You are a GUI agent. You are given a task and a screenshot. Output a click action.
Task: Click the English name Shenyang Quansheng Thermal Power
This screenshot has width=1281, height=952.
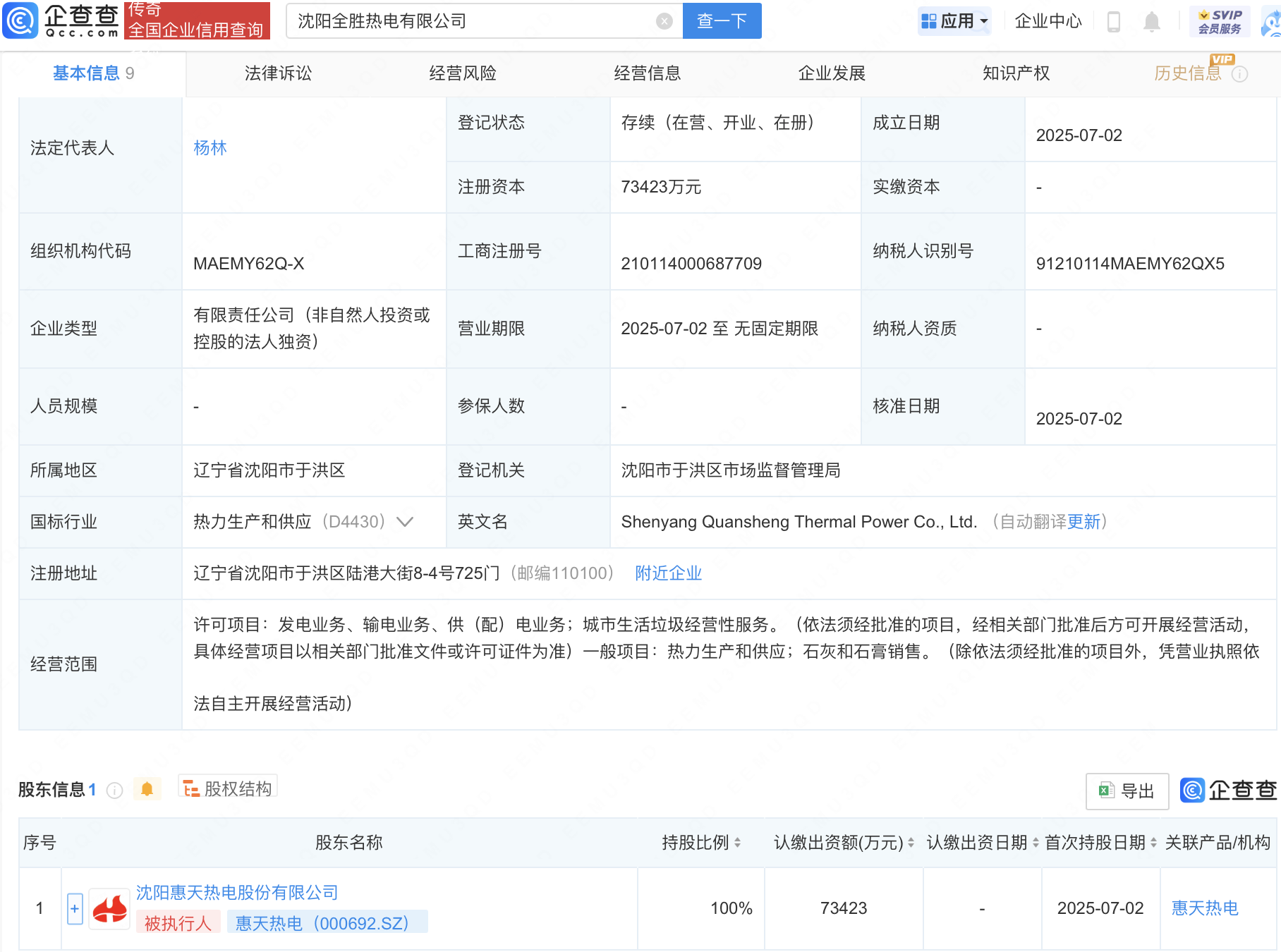click(x=799, y=522)
